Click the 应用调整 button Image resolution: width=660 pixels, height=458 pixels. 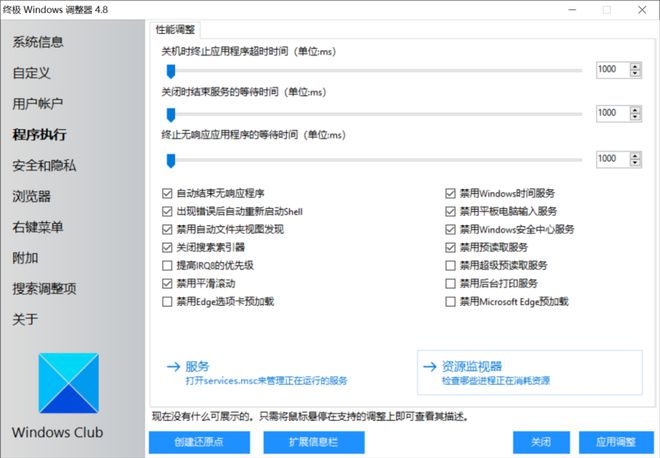tap(616, 442)
